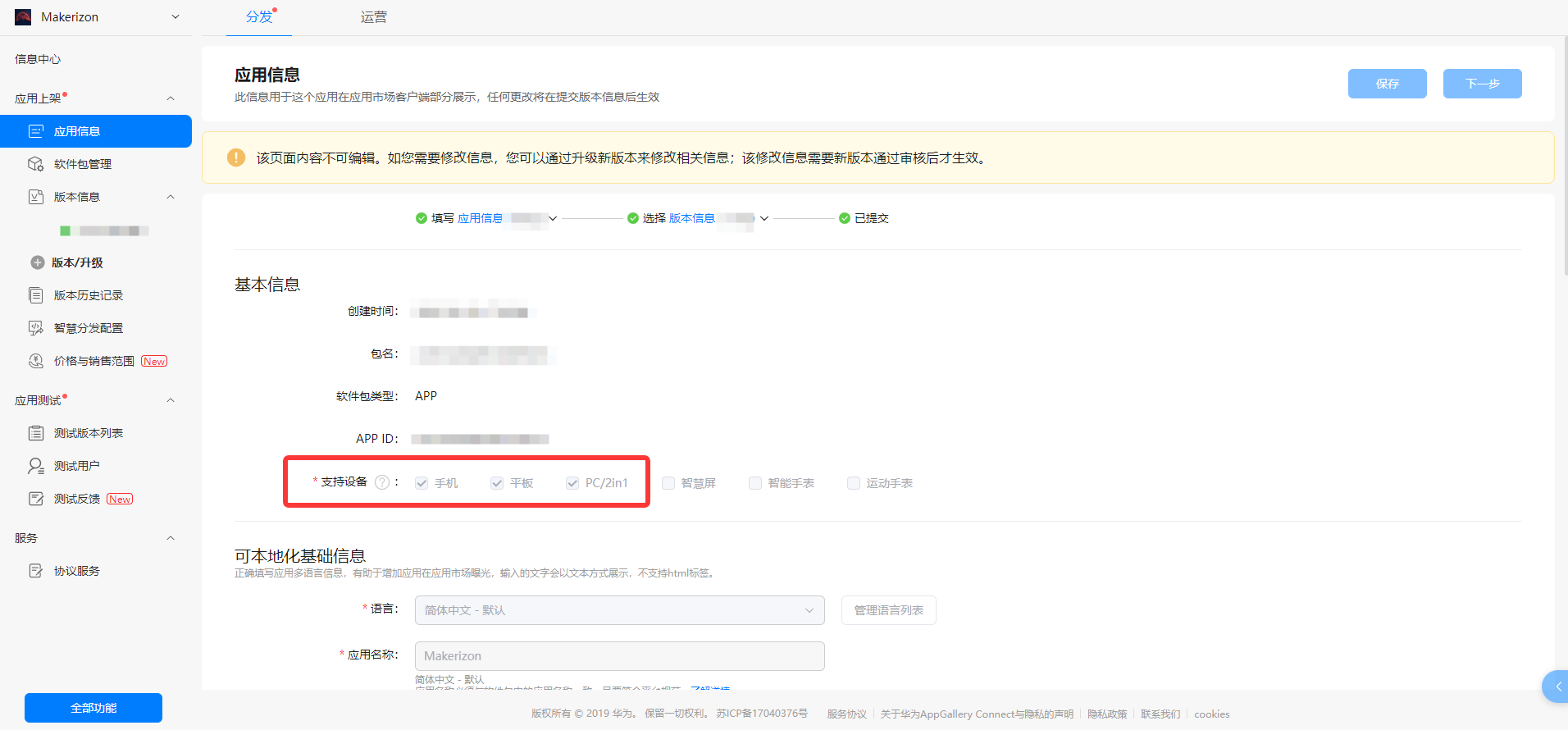This screenshot has height=730, width=1568.
Task: Switch to the 运营 tab
Action: pyautogui.click(x=374, y=17)
